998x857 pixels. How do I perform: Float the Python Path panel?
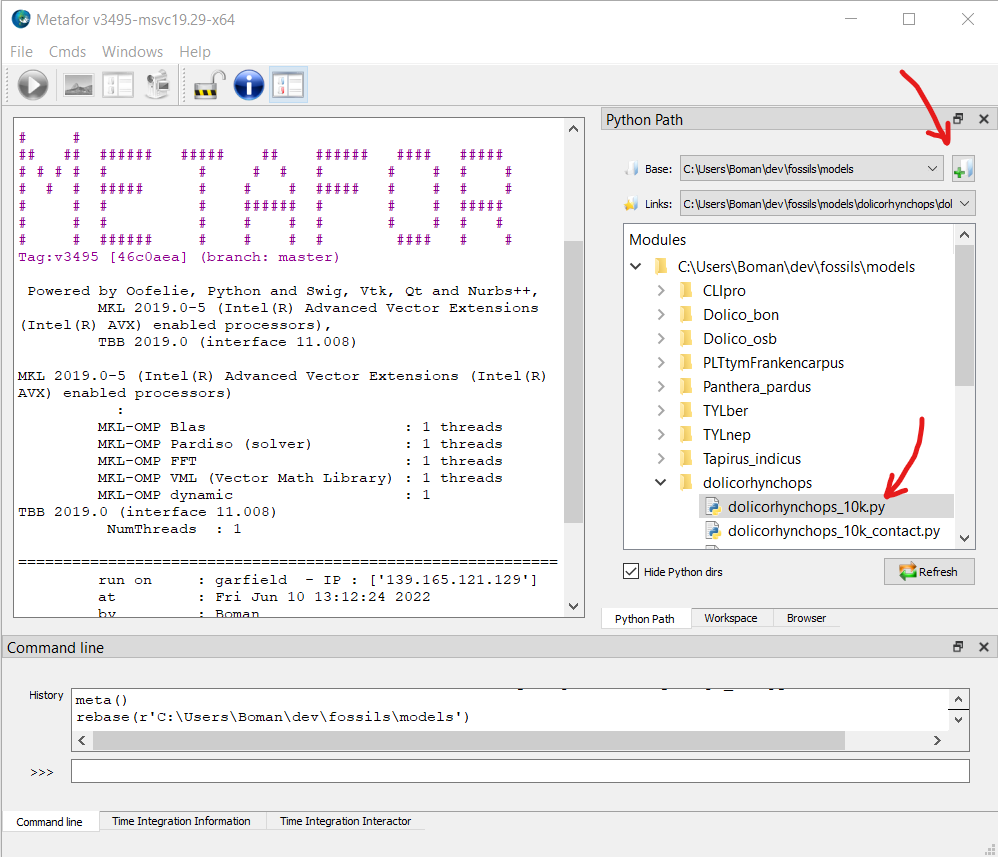[958, 119]
